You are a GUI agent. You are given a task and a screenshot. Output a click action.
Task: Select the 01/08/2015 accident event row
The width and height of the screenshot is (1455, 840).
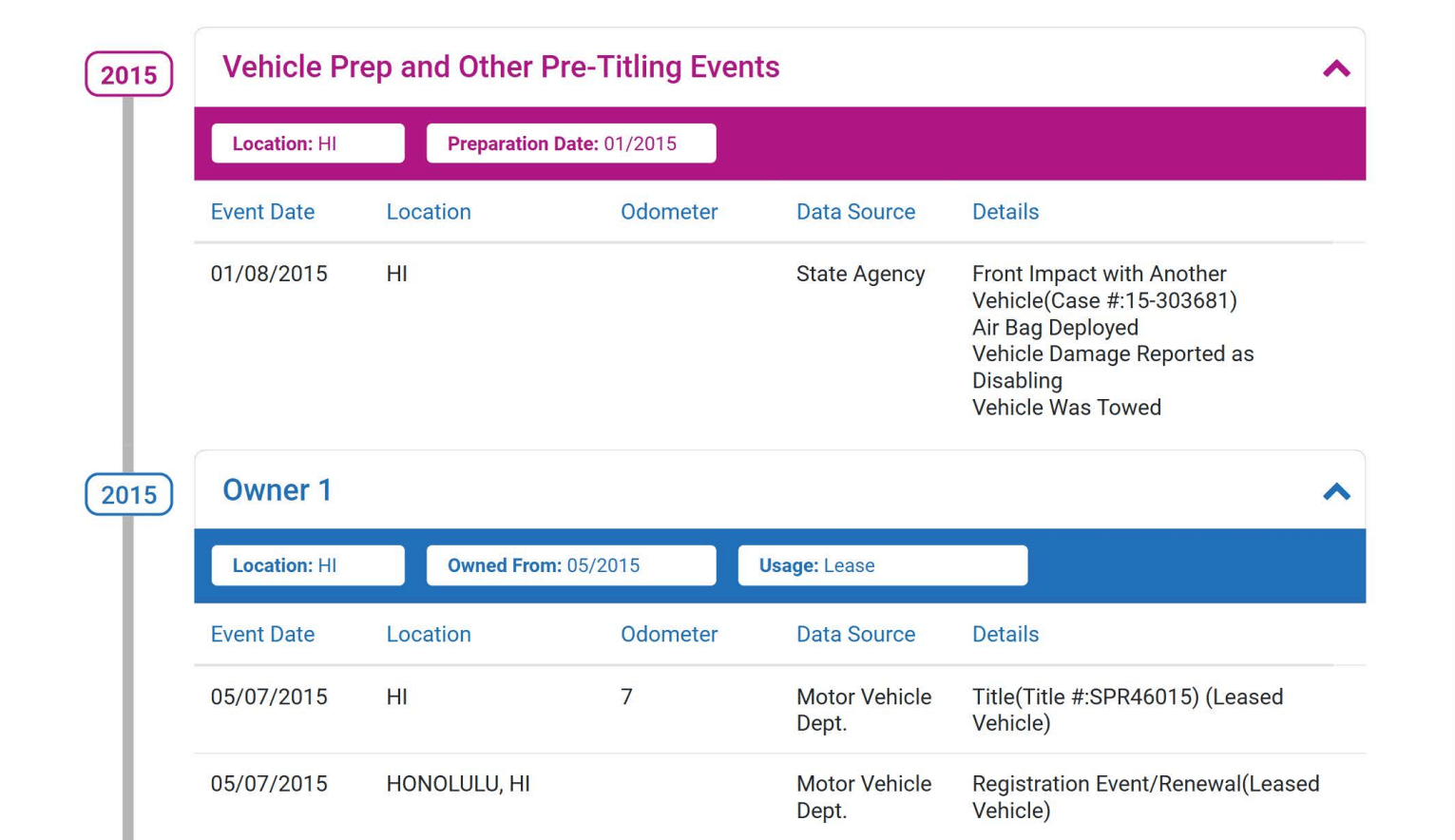(x=269, y=274)
